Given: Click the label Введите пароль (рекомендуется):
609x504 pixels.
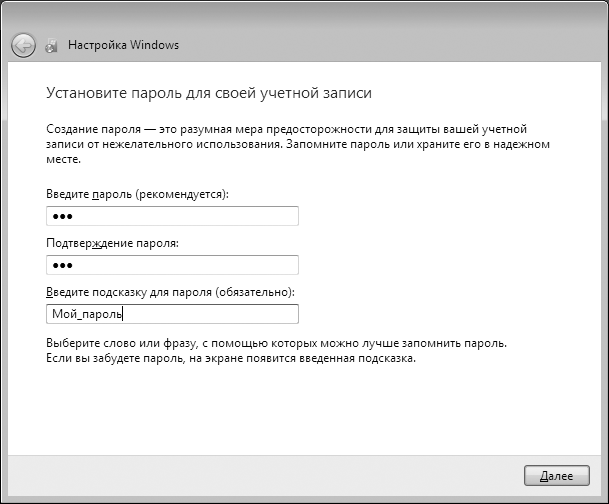Looking at the screenshot, I should pyautogui.click(x=137, y=194).
